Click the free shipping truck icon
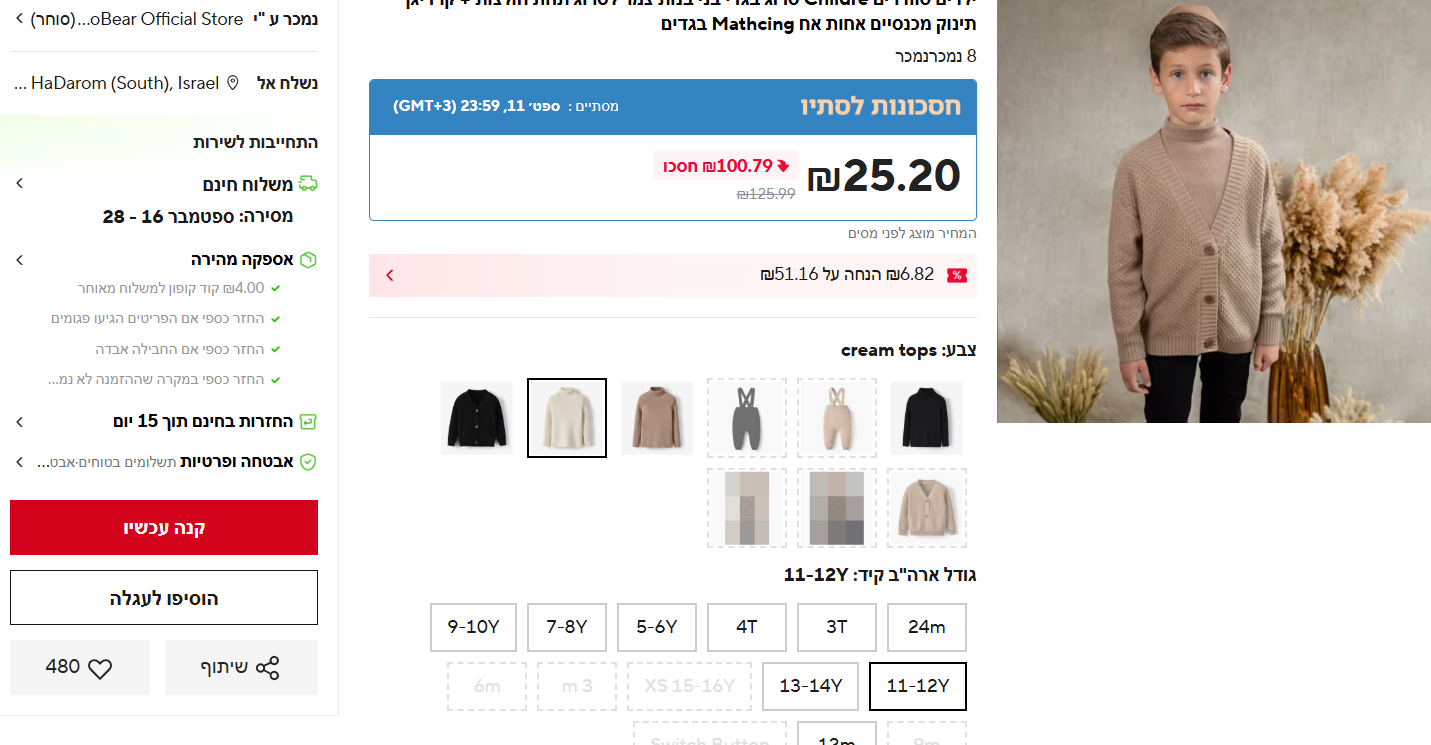1431x745 pixels. [x=308, y=184]
